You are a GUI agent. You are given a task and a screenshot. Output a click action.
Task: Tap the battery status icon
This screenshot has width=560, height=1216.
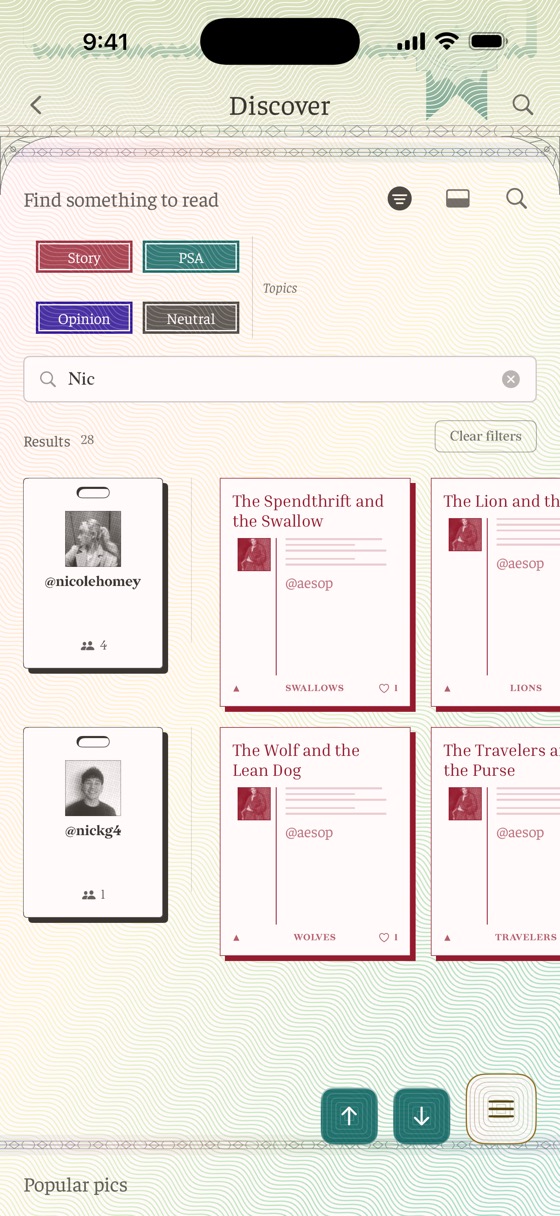coord(488,42)
